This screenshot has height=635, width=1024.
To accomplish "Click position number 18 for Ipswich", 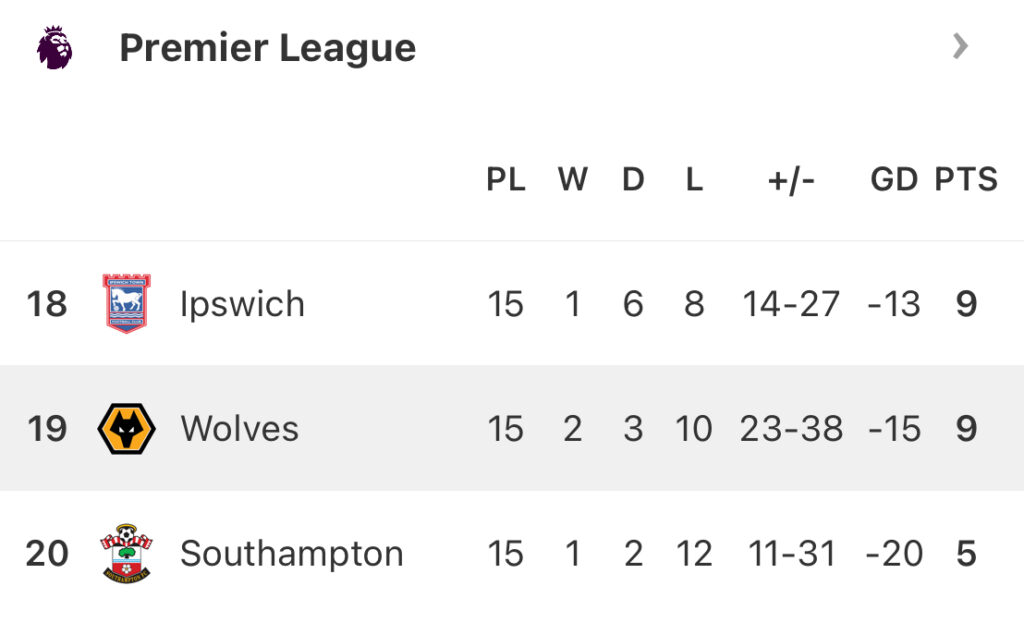I will 47,304.
